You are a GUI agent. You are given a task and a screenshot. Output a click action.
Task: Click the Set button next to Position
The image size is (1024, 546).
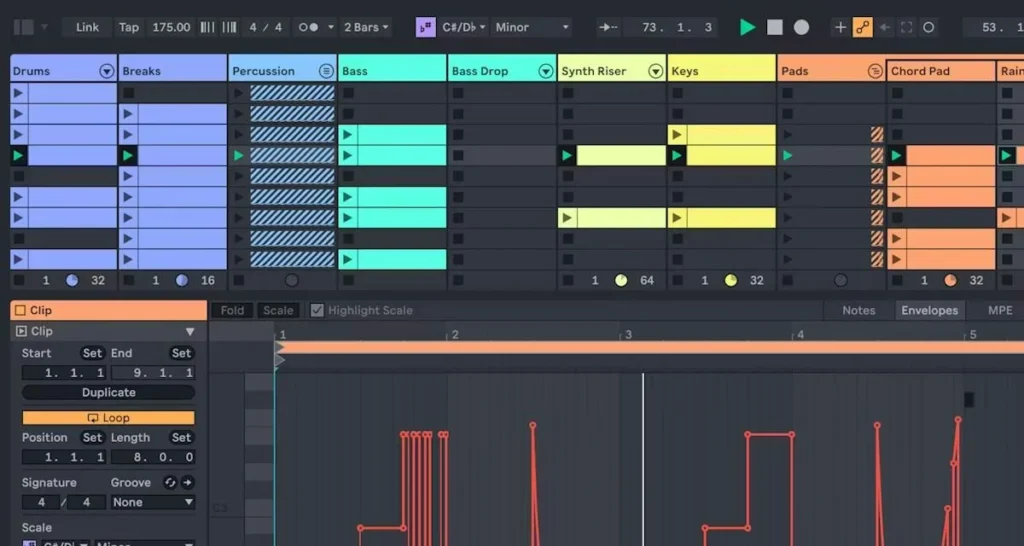92,438
